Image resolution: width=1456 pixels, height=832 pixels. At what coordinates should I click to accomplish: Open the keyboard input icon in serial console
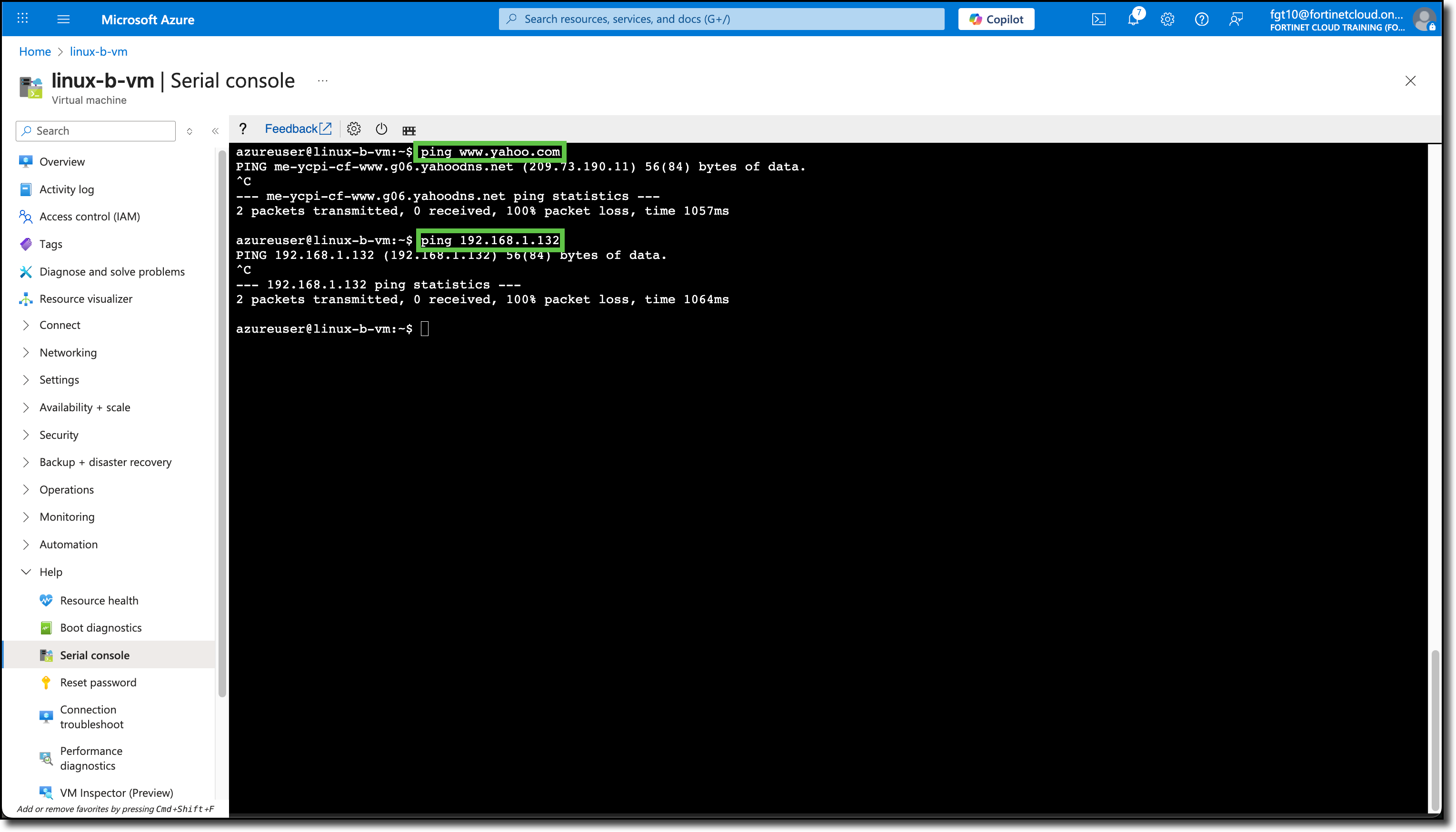(409, 130)
